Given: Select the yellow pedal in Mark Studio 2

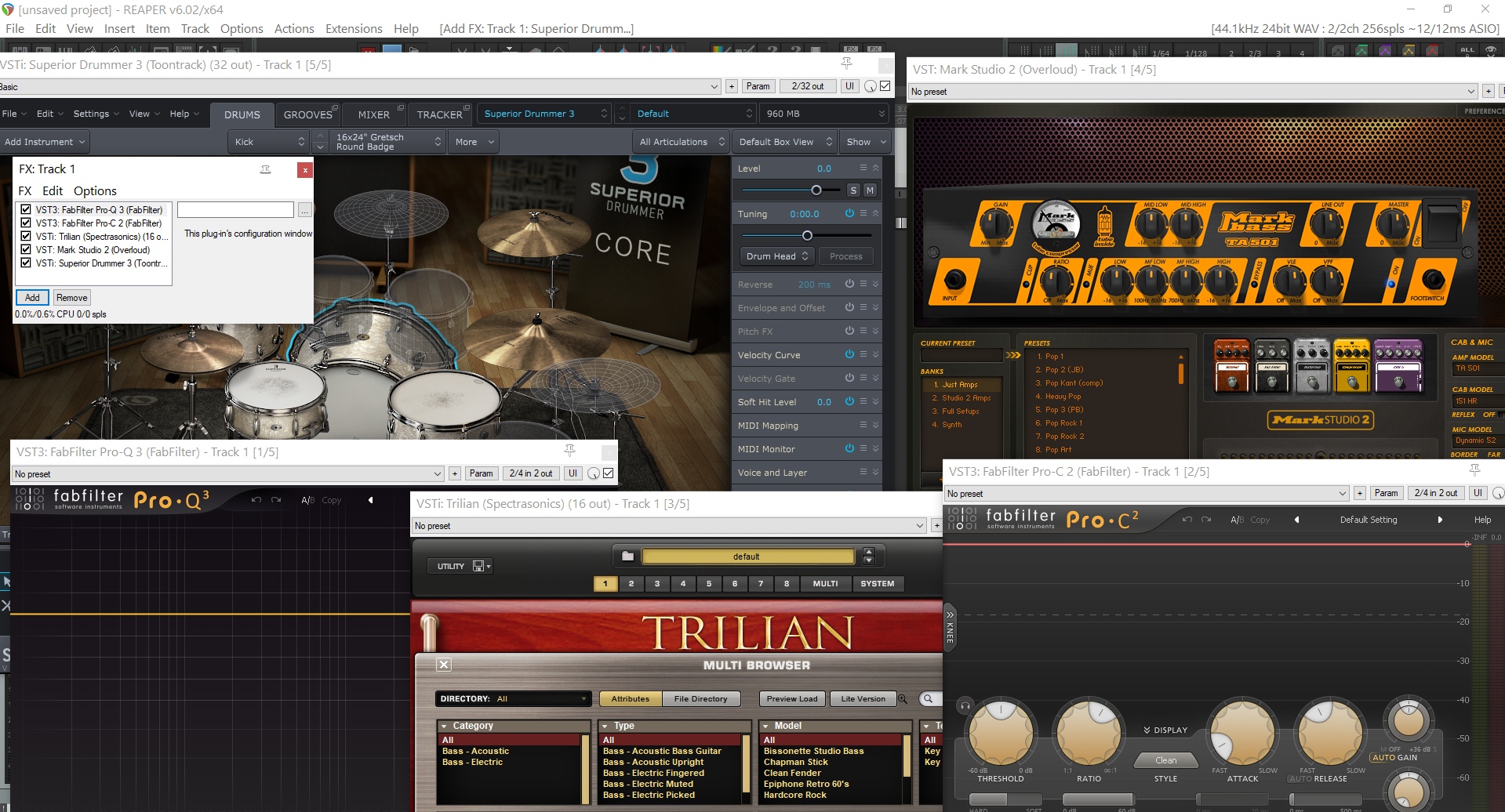Looking at the screenshot, I should point(1352,365).
